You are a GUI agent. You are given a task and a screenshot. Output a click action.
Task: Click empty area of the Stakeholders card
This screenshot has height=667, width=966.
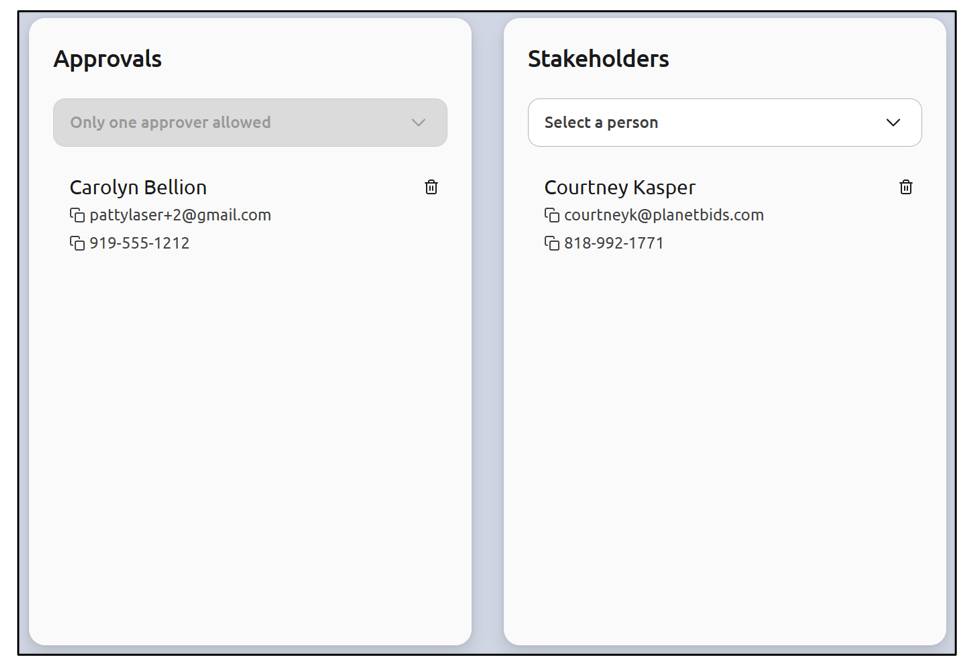click(725, 450)
